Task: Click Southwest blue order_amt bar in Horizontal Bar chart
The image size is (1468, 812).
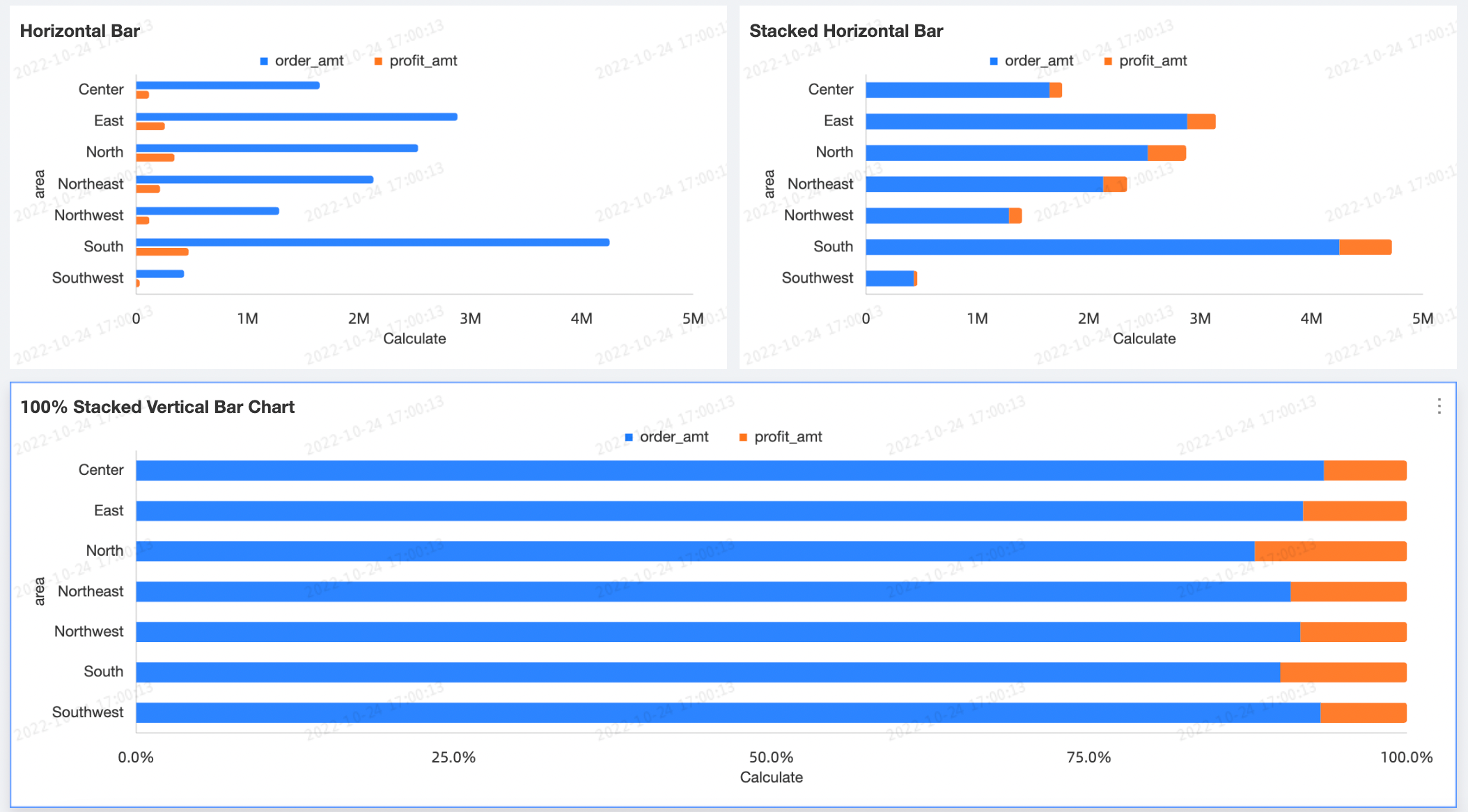Action: (160, 274)
